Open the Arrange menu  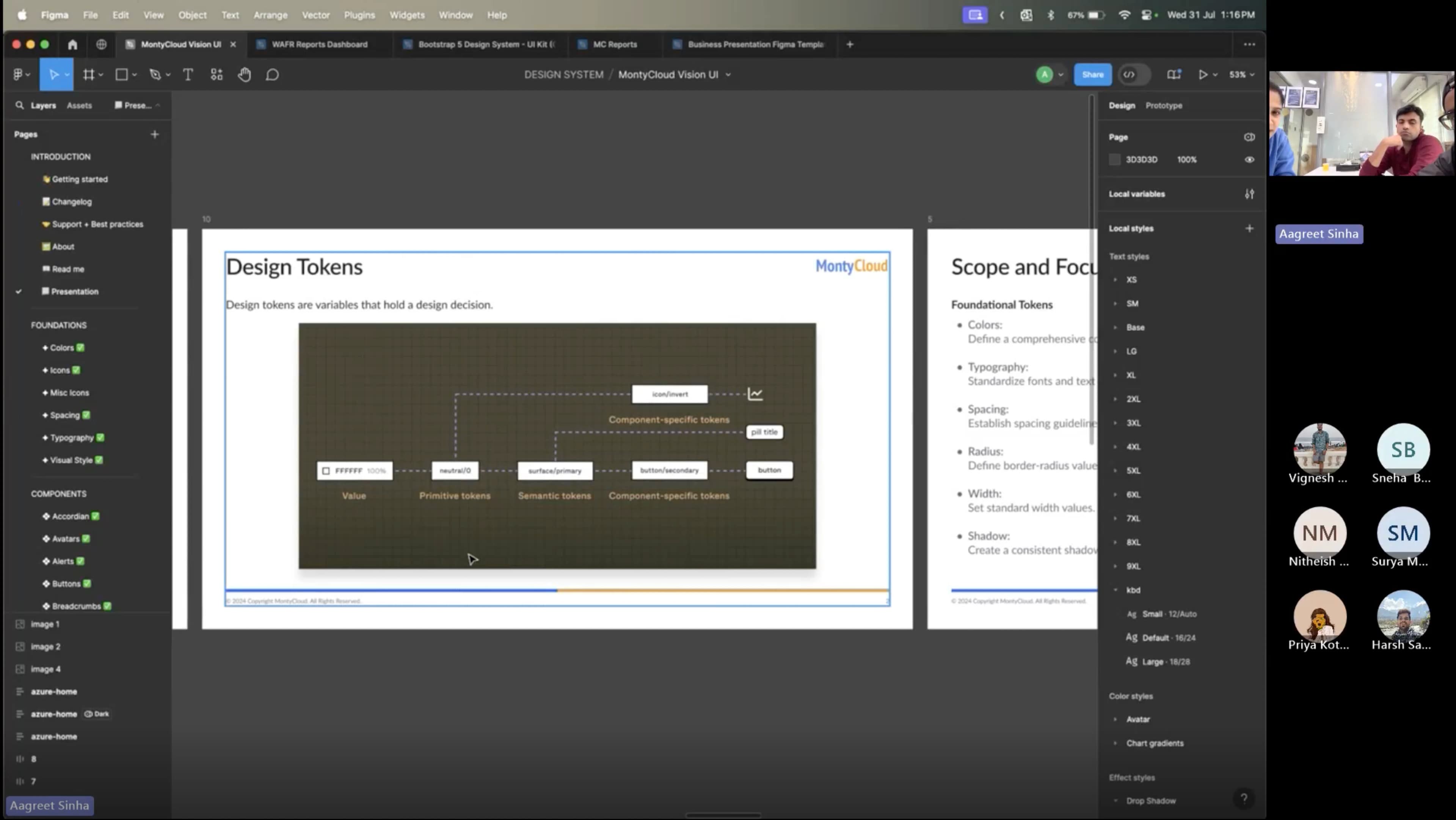click(270, 15)
